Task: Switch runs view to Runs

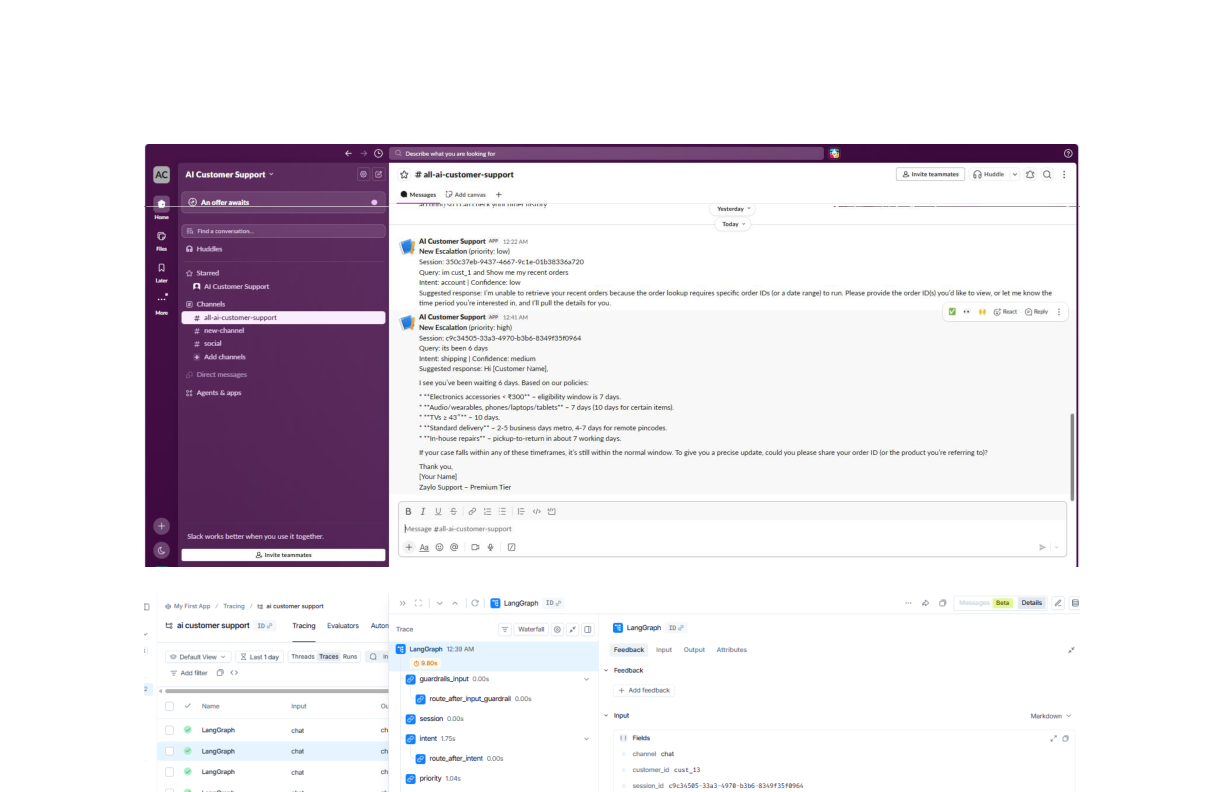Action: click(350, 657)
